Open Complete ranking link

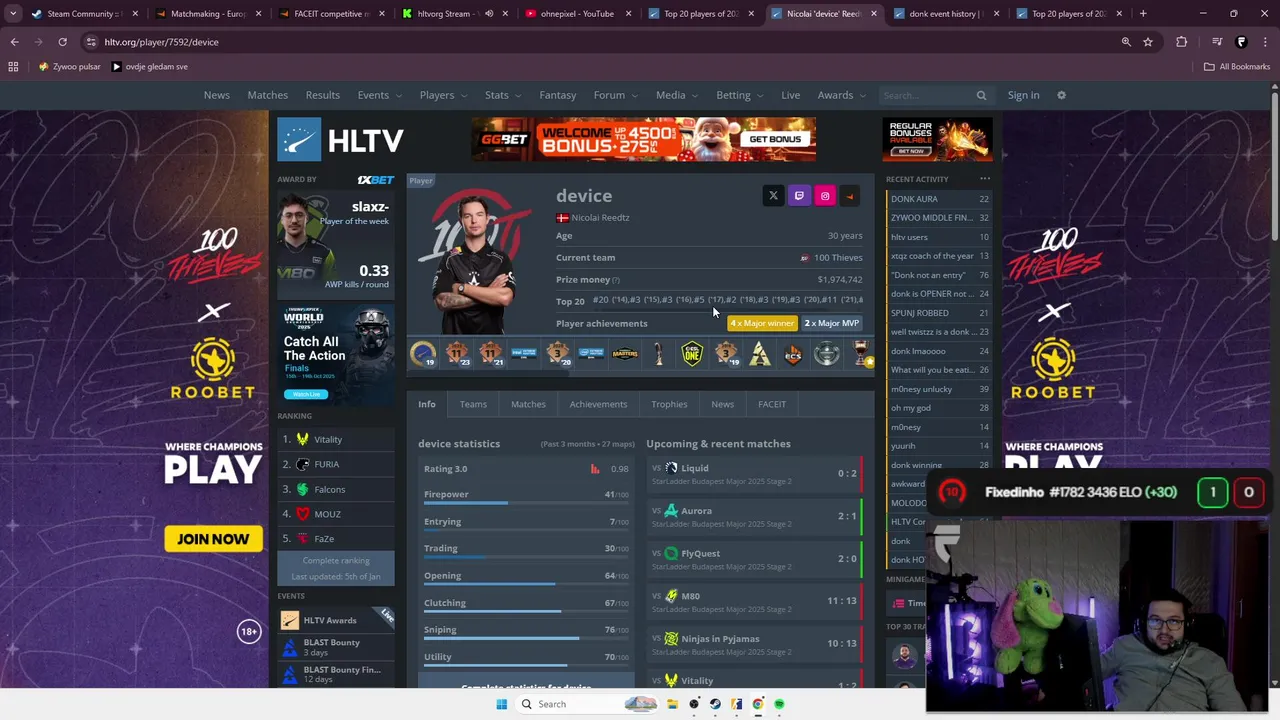click(336, 561)
